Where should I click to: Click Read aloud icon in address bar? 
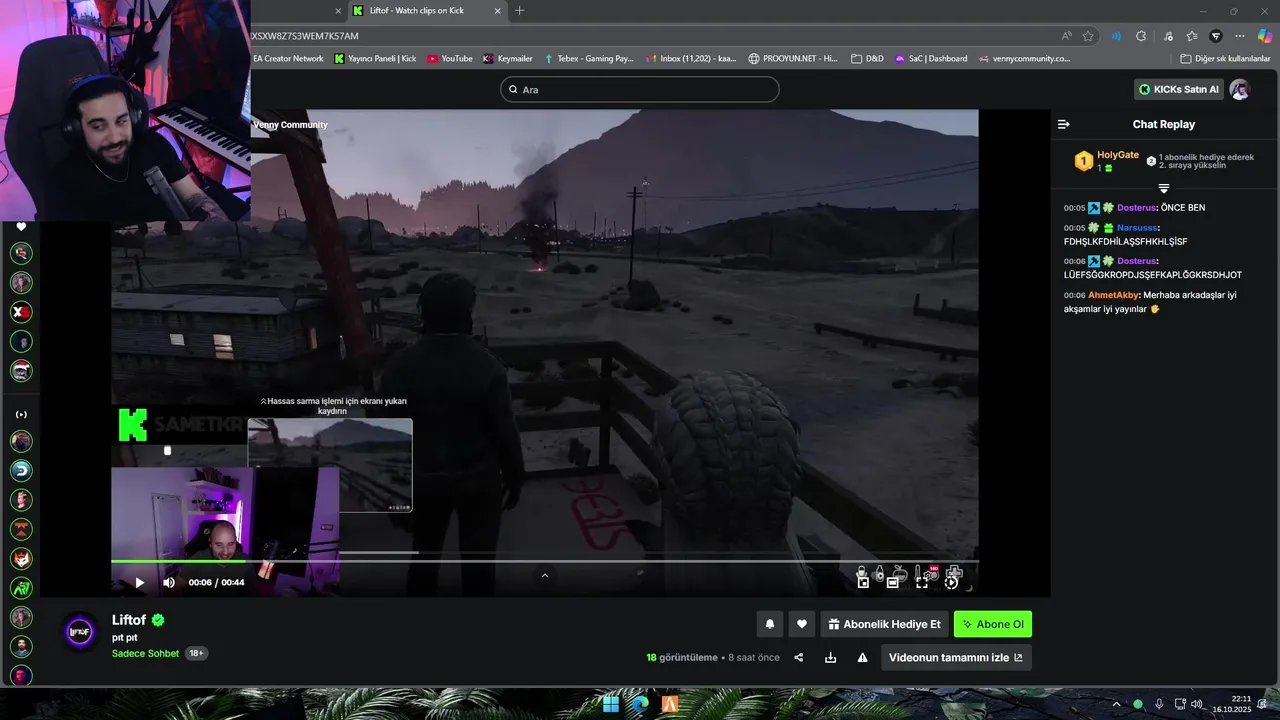pos(1067,36)
